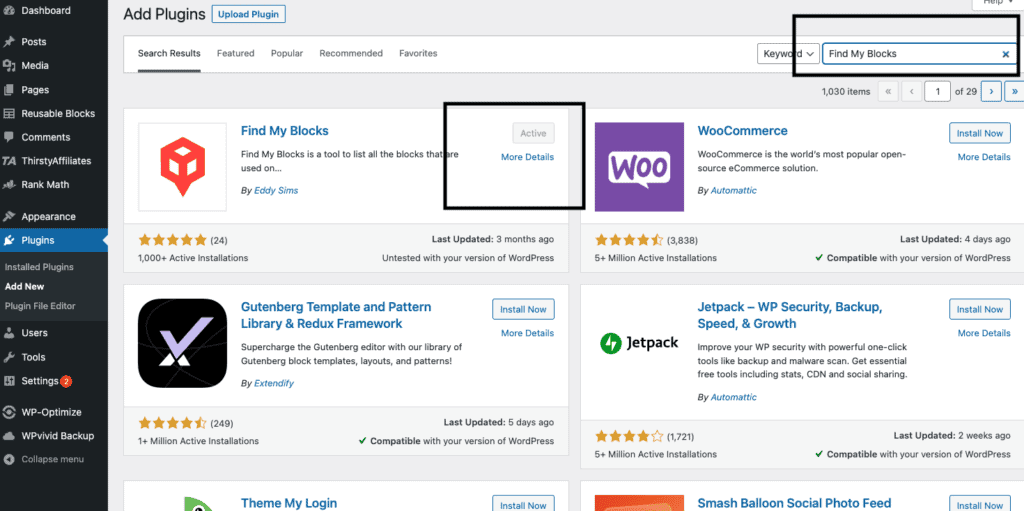Open More Details for Gutenberg Template Library

527,333
